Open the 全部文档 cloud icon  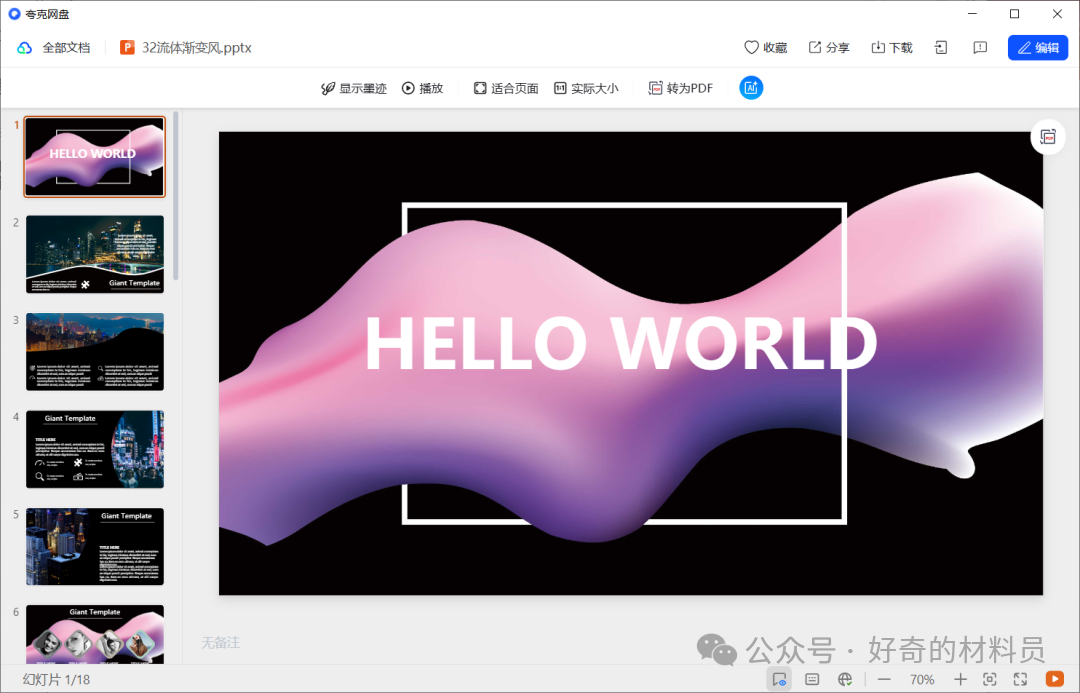24,48
